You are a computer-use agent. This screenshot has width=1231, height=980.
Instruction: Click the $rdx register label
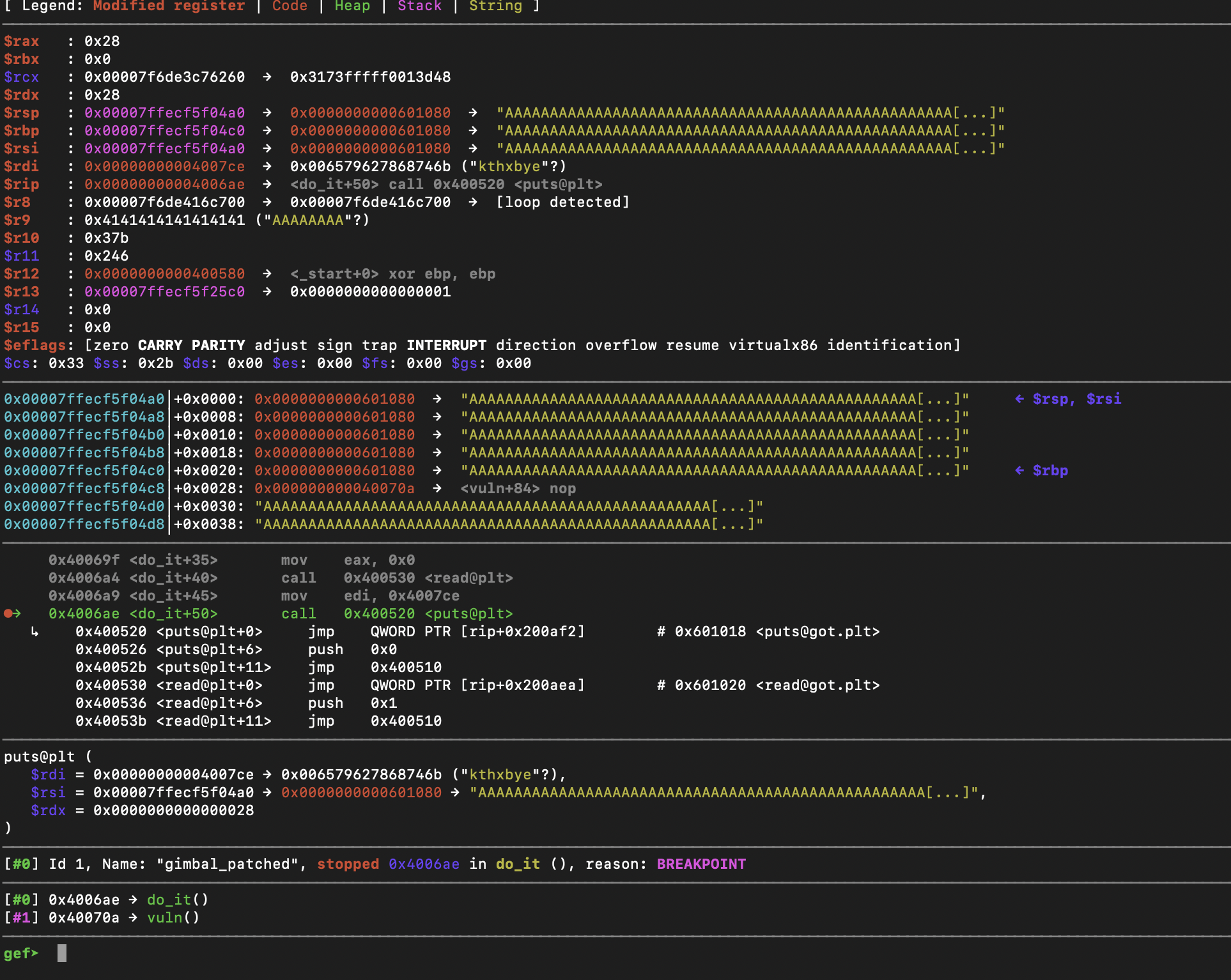(21, 95)
